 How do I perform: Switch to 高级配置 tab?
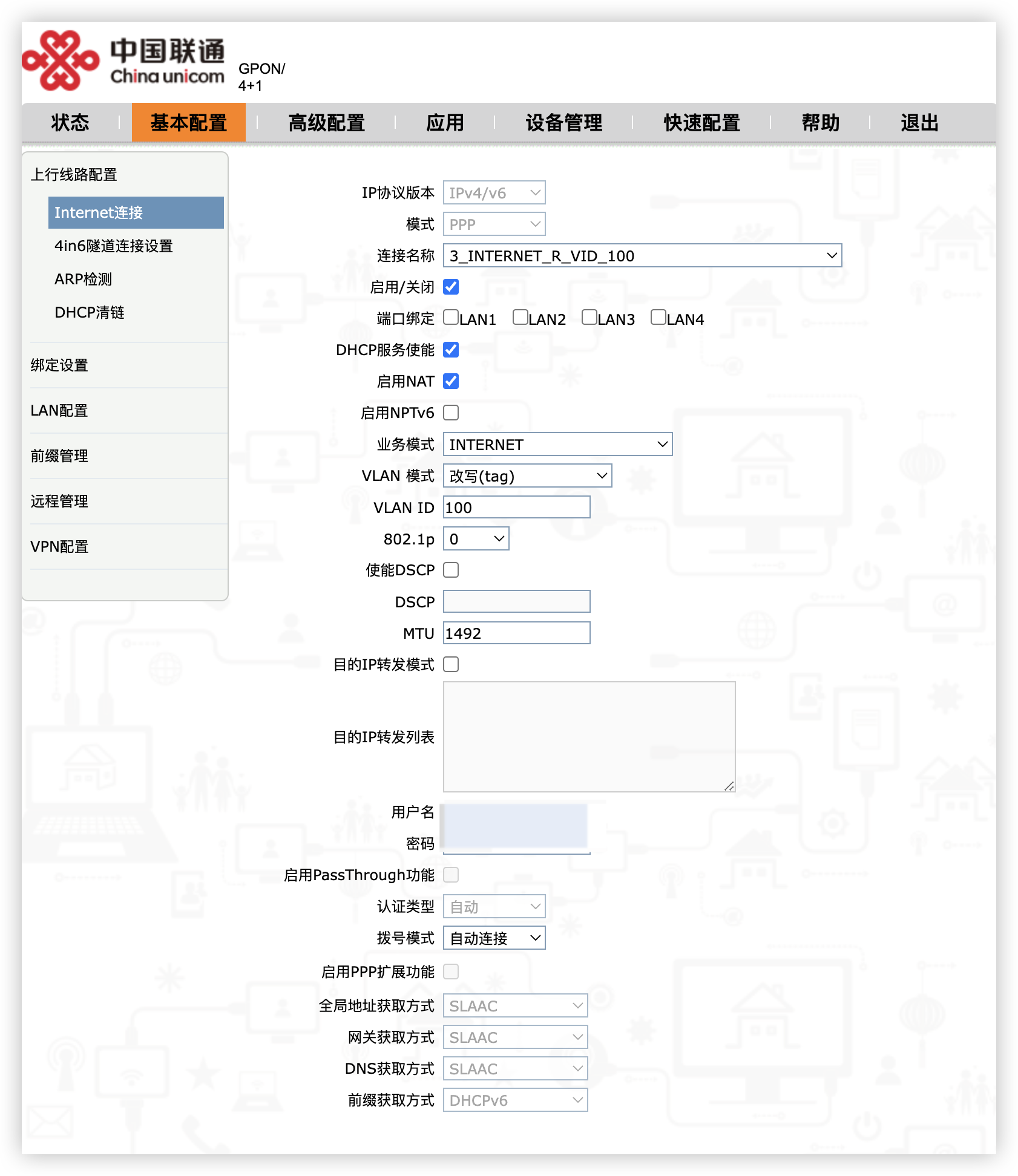point(327,123)
